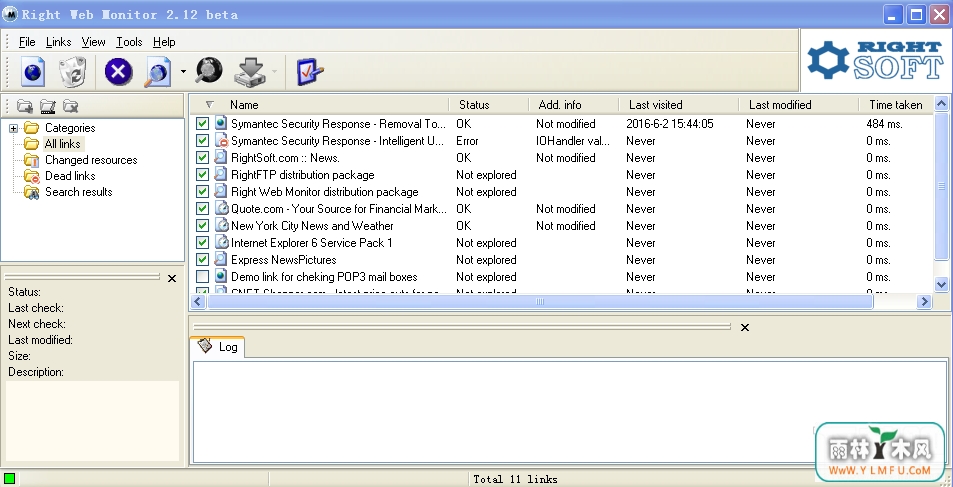The height and width of the screenshot is (487, 953).
Task: Open the View menu
Action: click(94, 42)
